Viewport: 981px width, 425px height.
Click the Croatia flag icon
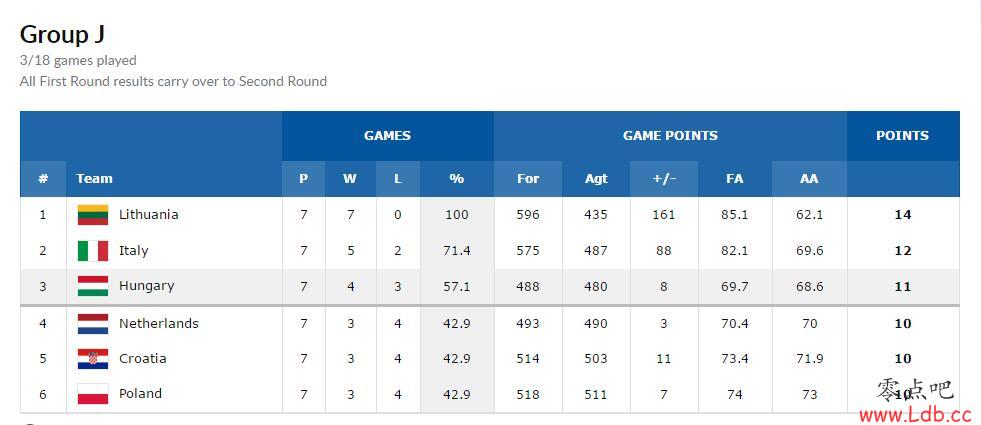click(93, 359)
